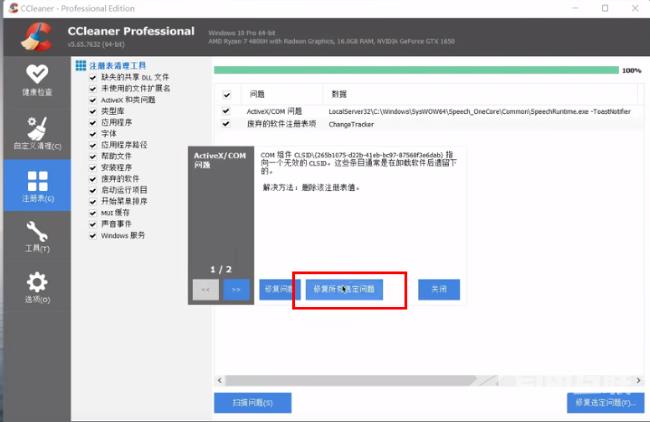
Task: Toggle ActiveX 和类问题 checkbox
Action: click(93, 100)
